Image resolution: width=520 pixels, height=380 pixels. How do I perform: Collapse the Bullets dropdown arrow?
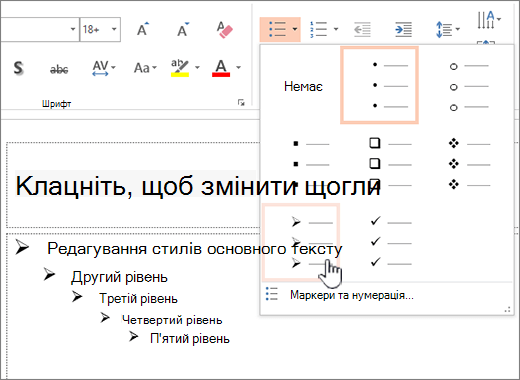[x=295, y=29]
